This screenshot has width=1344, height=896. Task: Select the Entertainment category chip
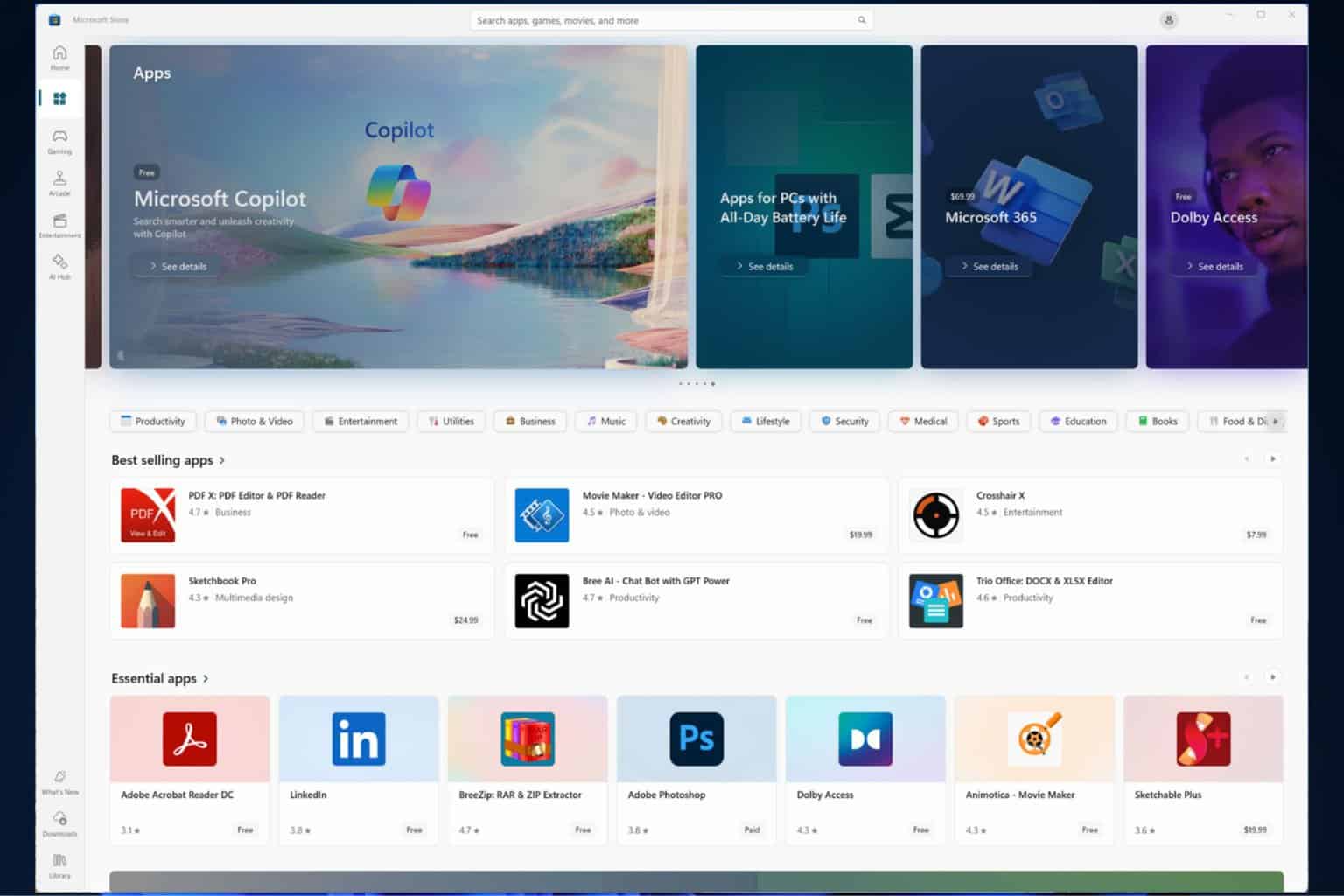point(360,421)
